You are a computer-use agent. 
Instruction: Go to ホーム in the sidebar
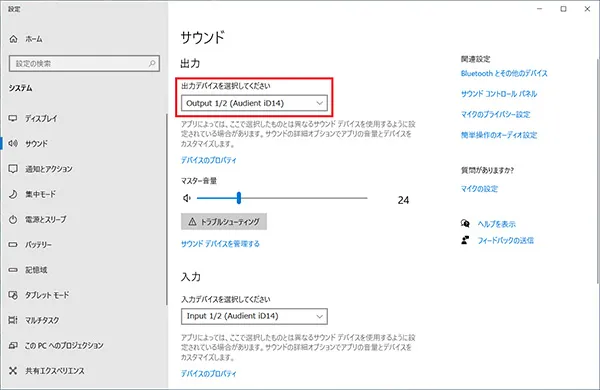(x=34, y=39)
